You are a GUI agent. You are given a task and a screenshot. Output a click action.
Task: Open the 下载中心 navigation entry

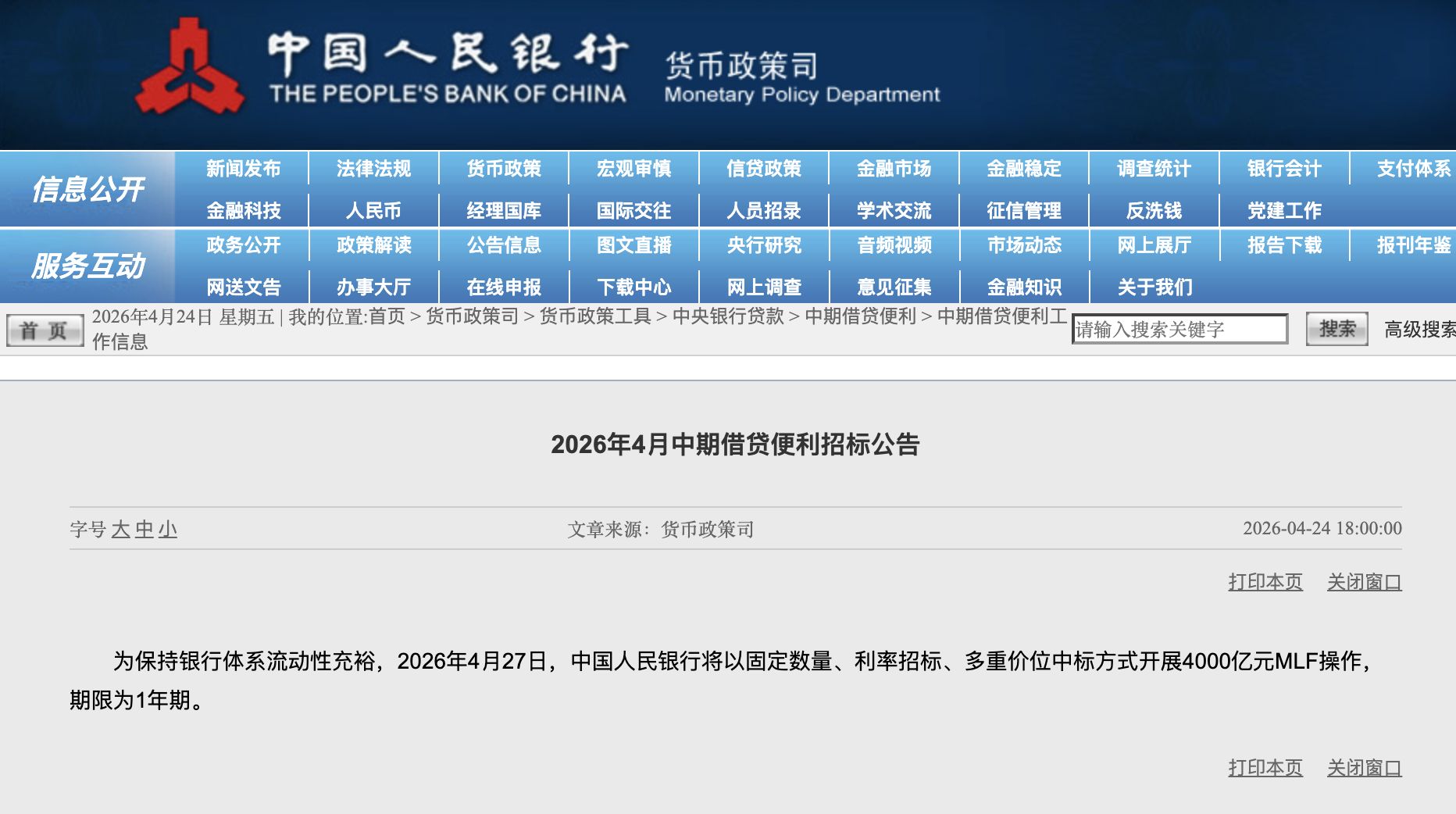tap(634, 286)
